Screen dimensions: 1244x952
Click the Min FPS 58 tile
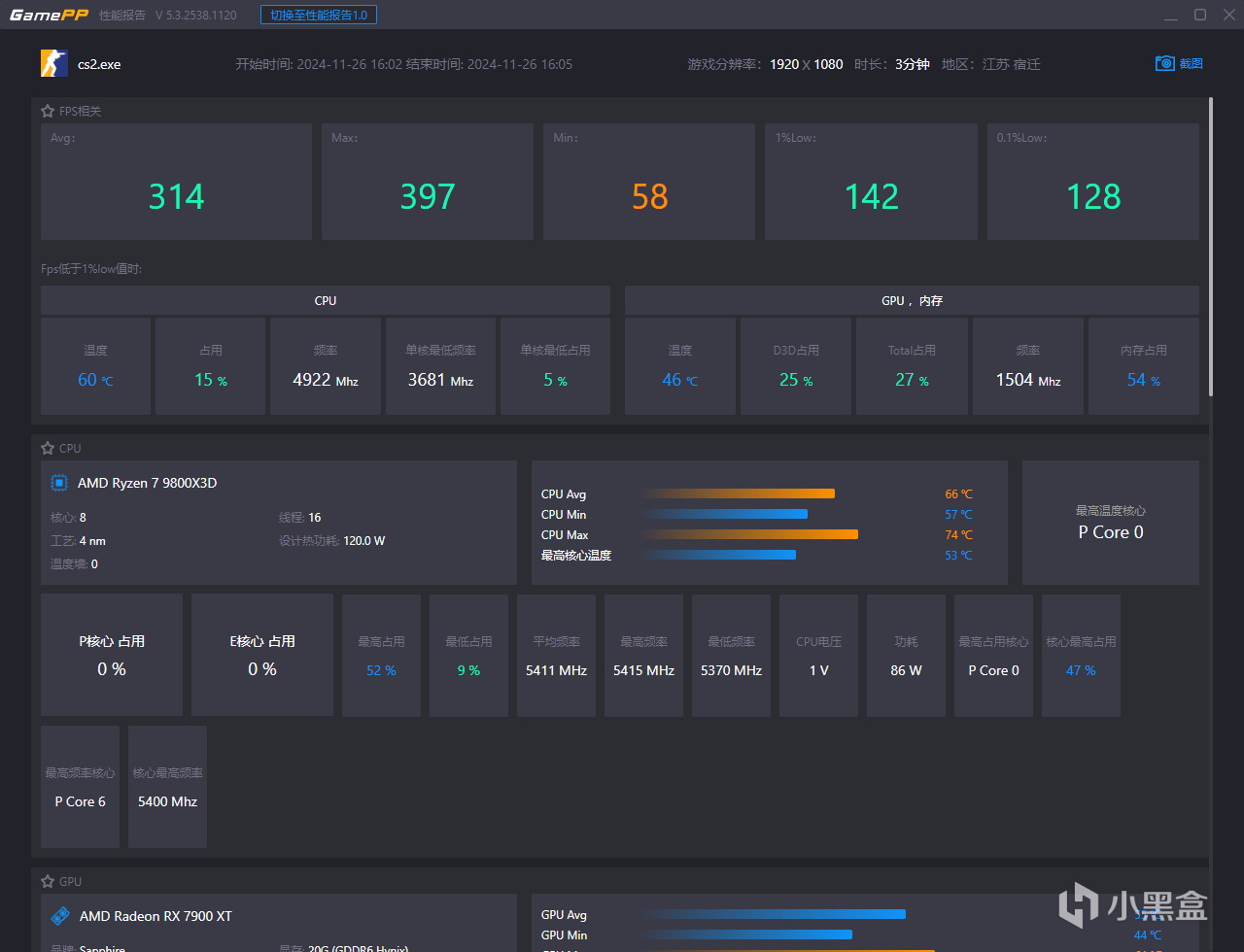[649, 182]
